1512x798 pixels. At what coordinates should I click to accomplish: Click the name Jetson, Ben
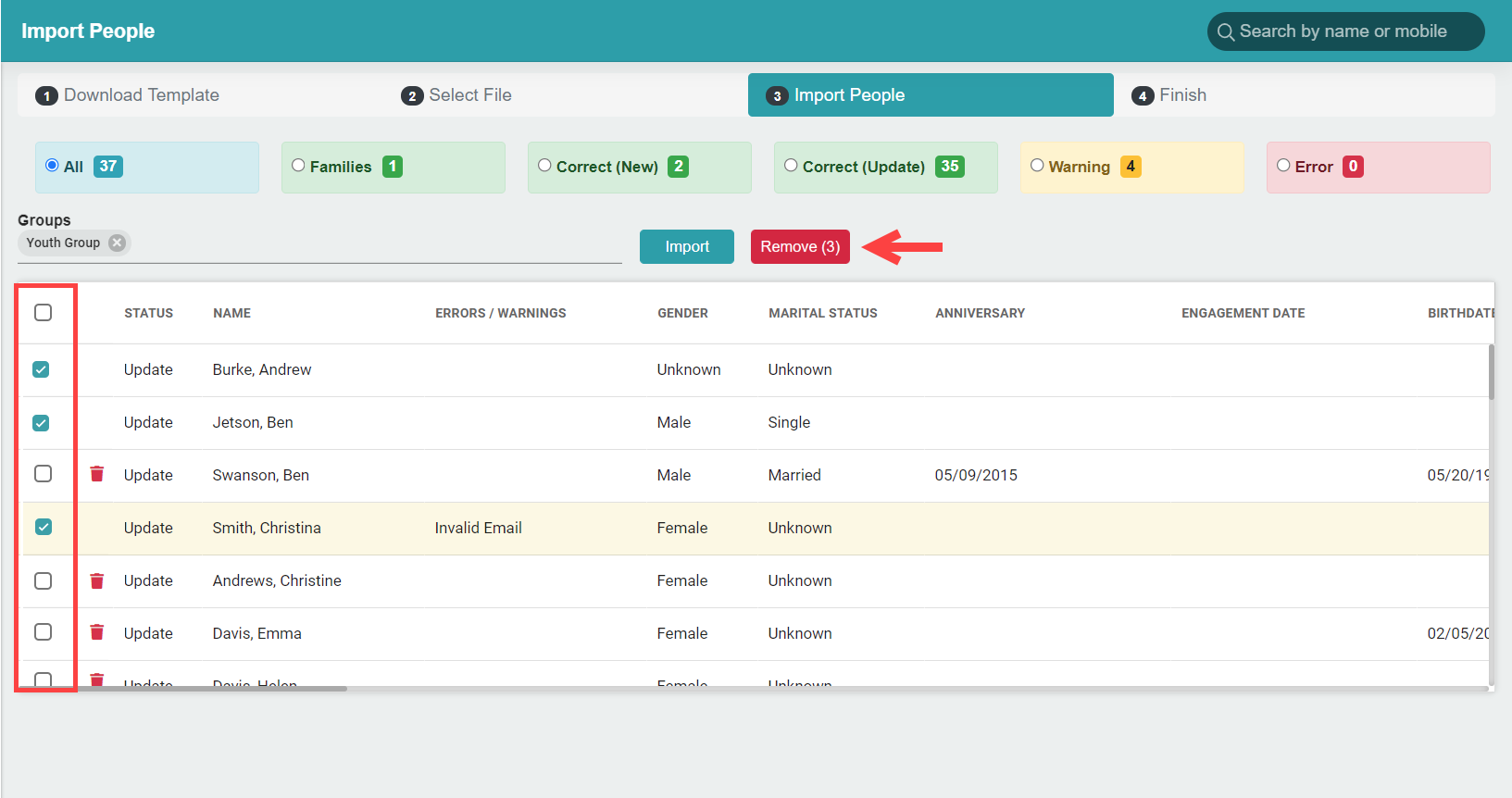coord(253,422)
